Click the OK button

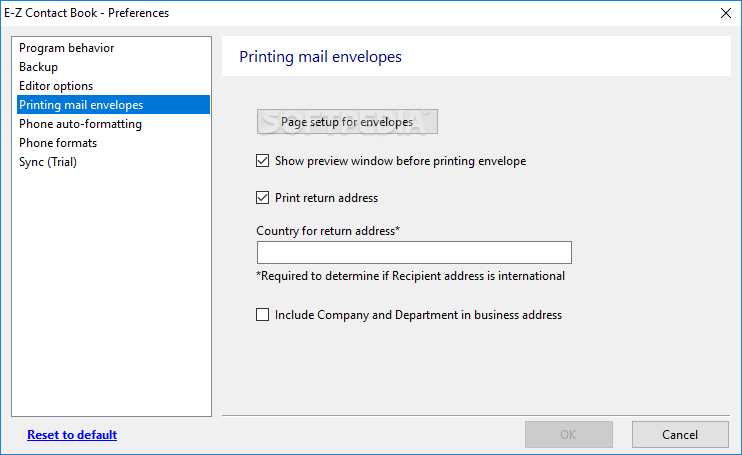pyautogui.click(x=569, y=434)
